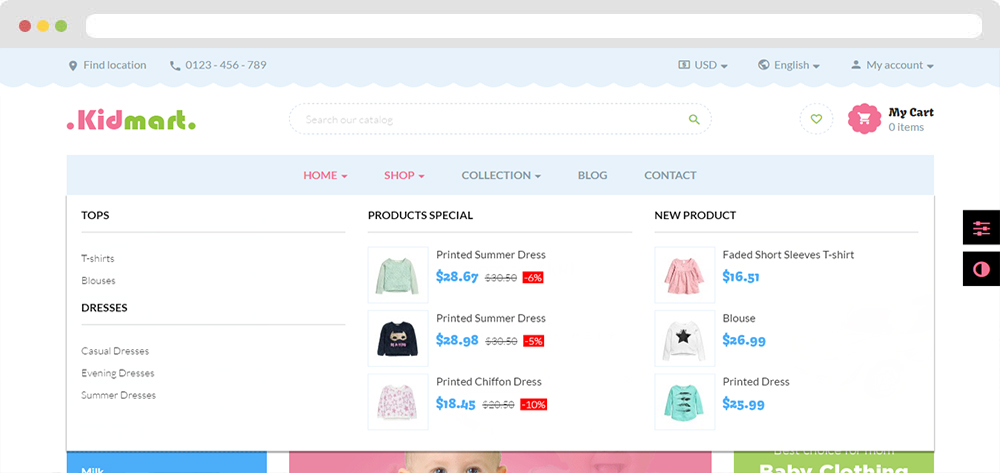Open the Blouses category link
The height and width of the screenshot is (473, 1000).
[x=98, y=280]
